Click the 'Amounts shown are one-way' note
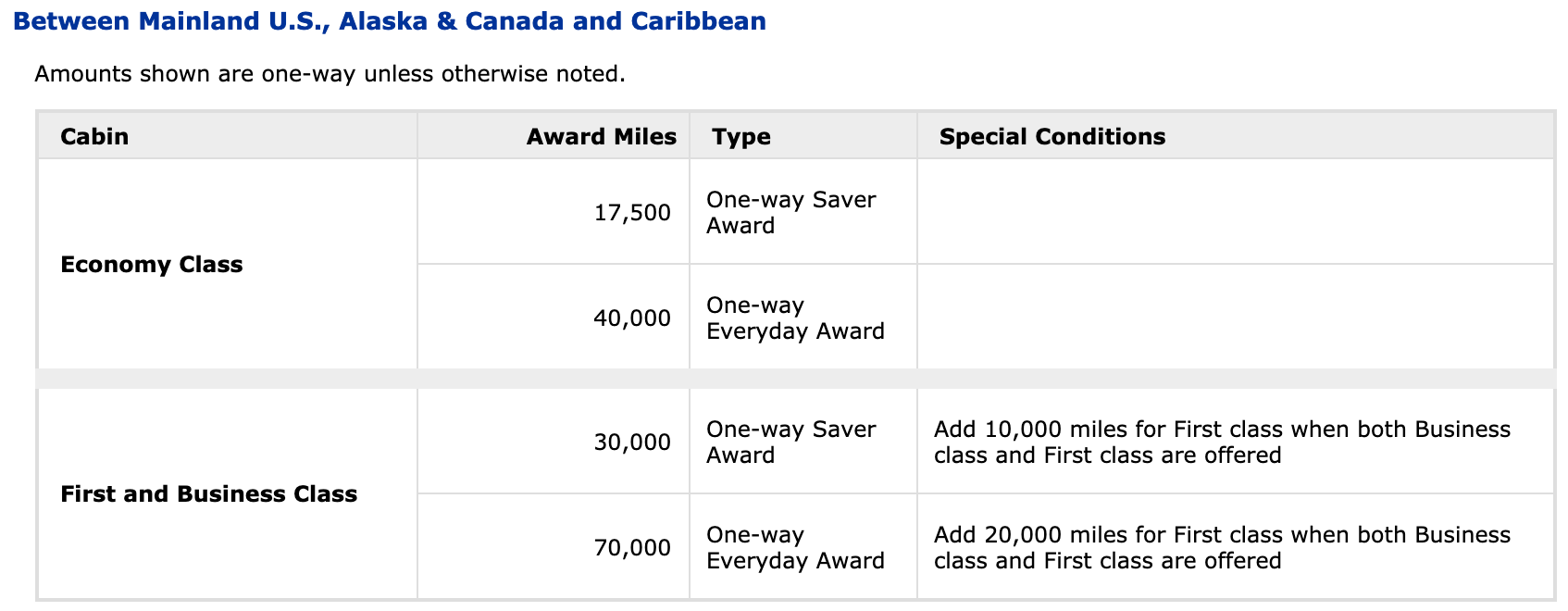The image size is (1568, 611). [330, 73]
